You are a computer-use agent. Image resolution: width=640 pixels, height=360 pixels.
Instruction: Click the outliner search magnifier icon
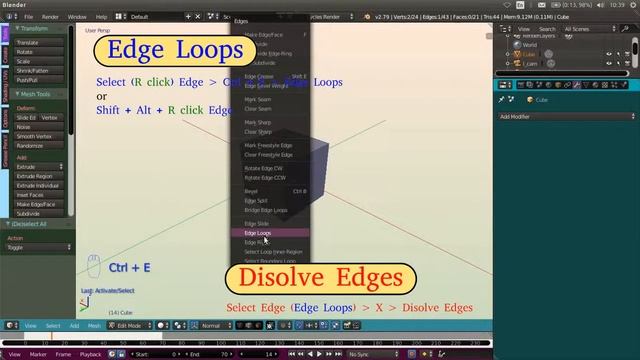[x=625, y=29]
